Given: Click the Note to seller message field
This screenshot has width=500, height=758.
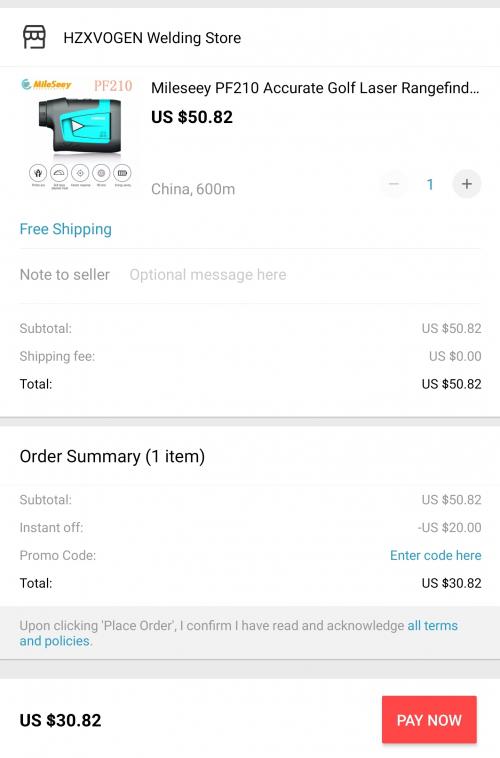Looking at the screenshot, I should (305, 275).
